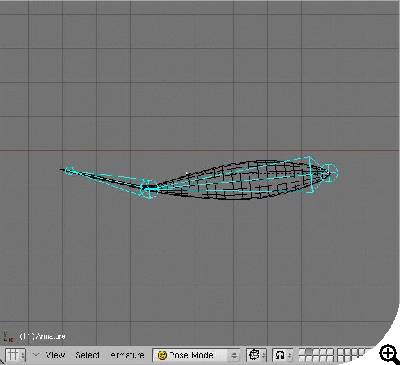Click the pivot point icon

(x=279, y=355)
